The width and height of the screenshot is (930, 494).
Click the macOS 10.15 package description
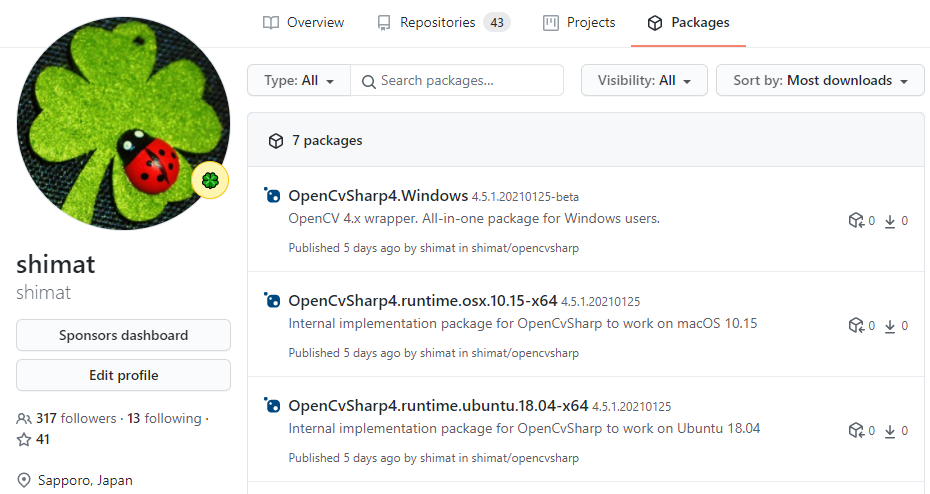click(x=523, y=323)
